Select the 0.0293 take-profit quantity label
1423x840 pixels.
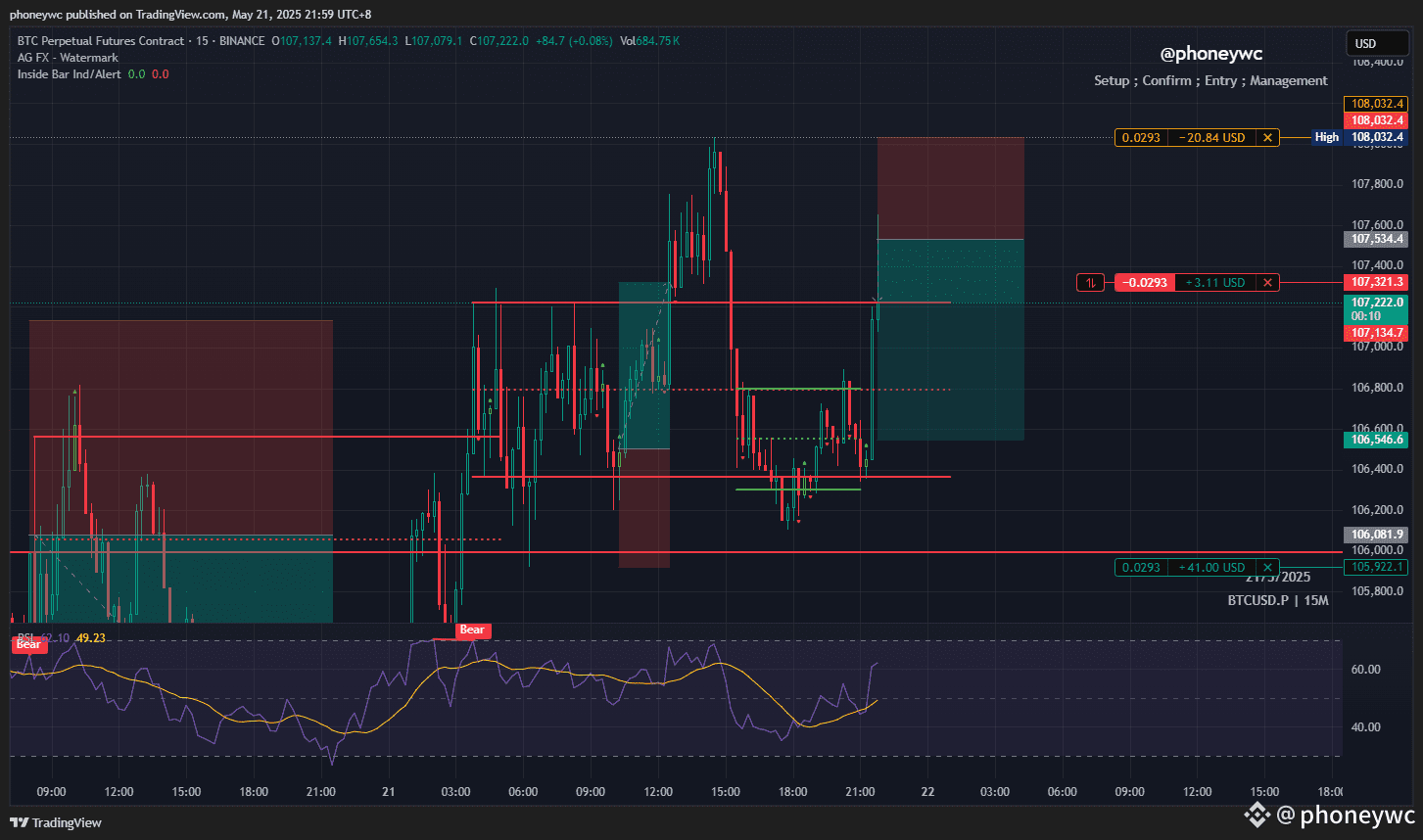[1141, 568]
